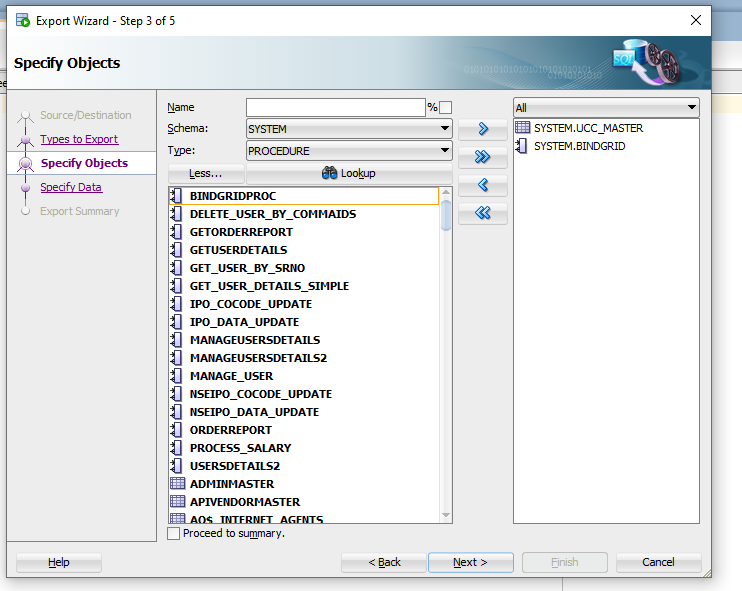742x591 pixels.
Task: Select the APIVENDORMASTER list entry text
Action: tap(245, 502)
